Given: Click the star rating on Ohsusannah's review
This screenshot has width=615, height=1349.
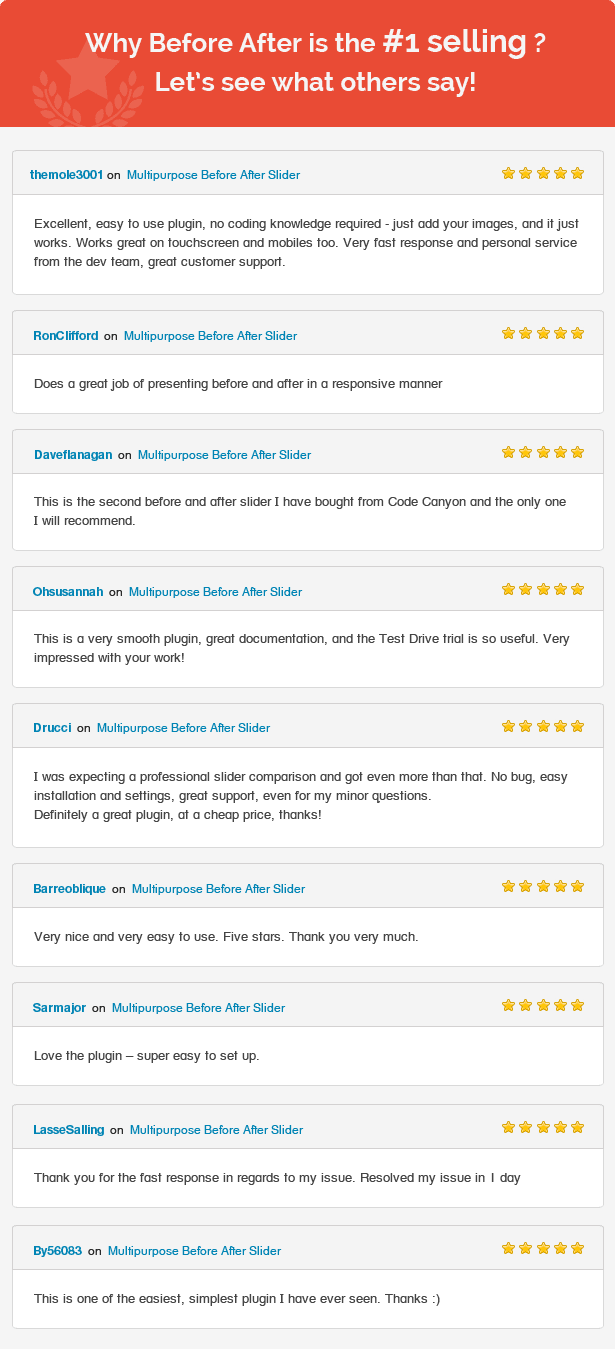Looking at the screenshot, I should click(543, 589).
